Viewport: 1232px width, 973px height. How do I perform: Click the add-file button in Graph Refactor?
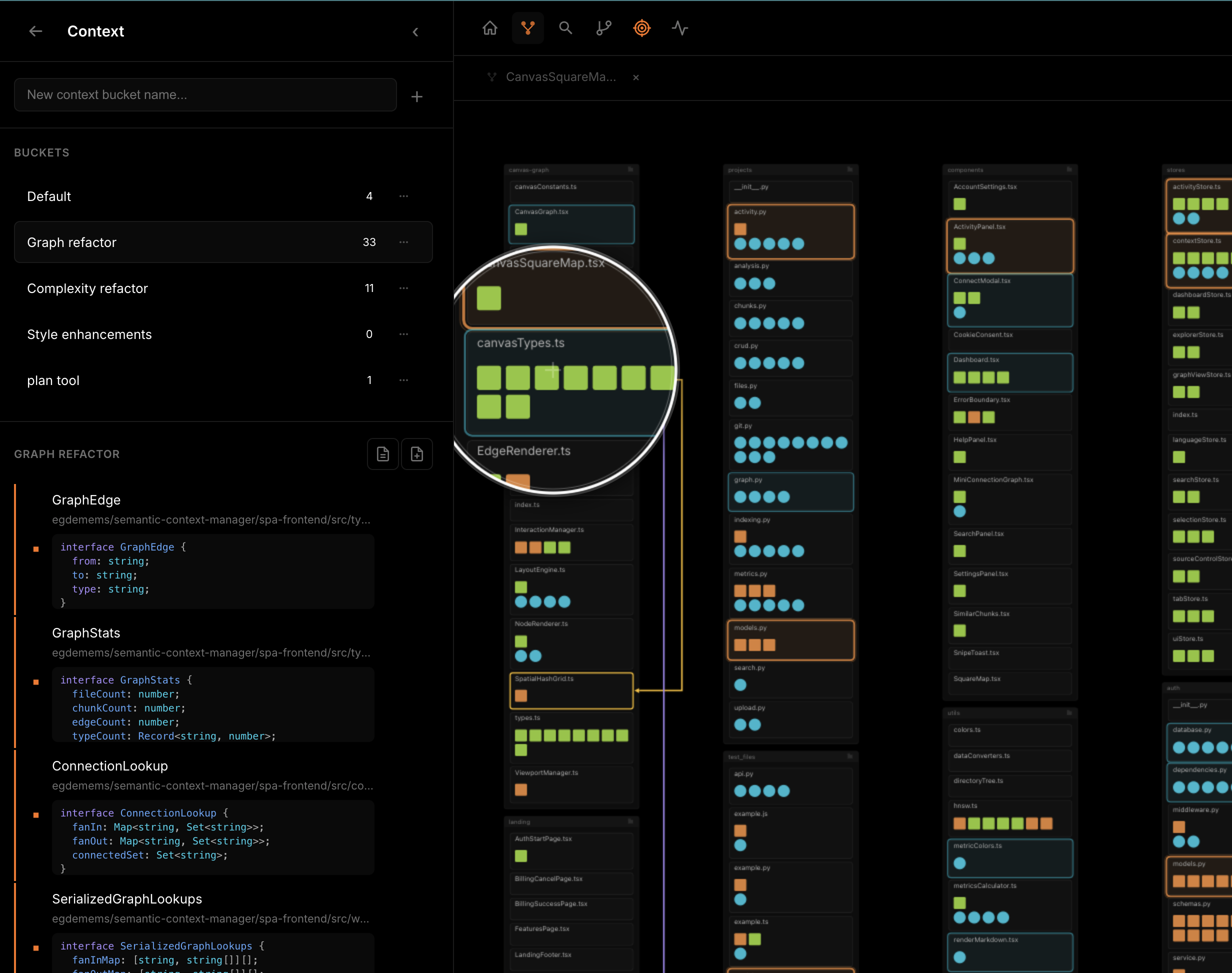[x=417, y=454]
